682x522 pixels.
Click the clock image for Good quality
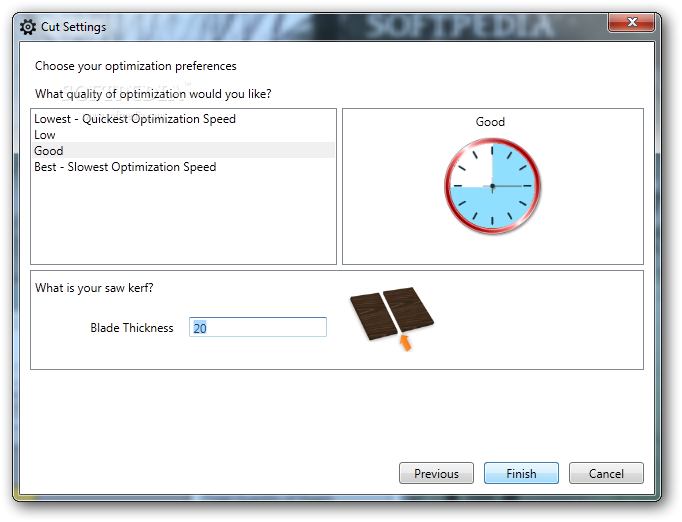[x=492, y=186]
